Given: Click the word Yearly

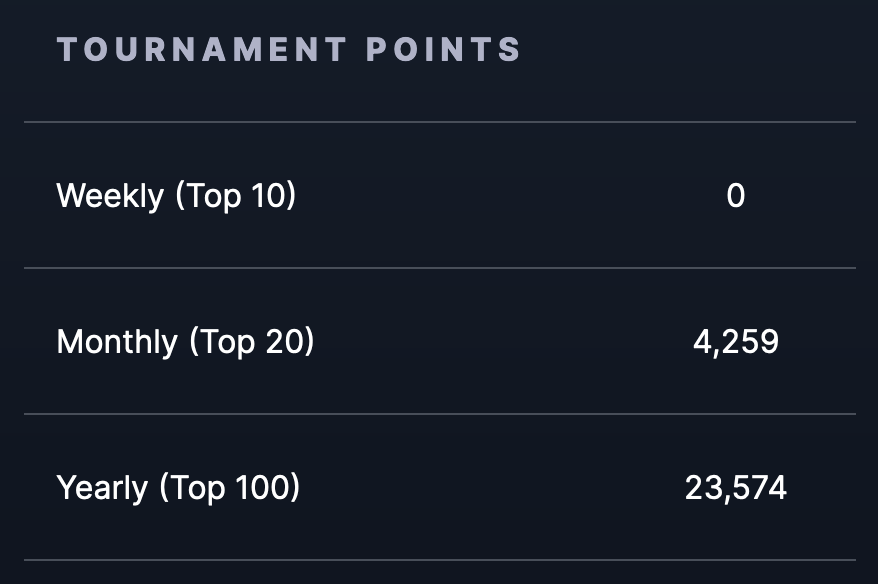Looking at the screenshot, I should tap(102, 488).
